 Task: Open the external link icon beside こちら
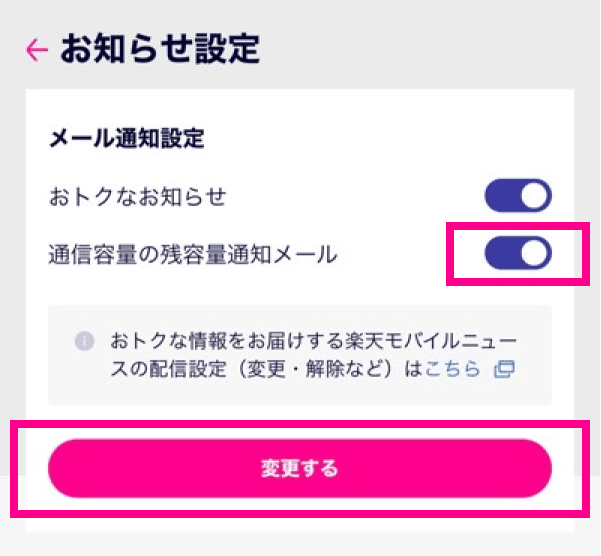coord(504,369)
